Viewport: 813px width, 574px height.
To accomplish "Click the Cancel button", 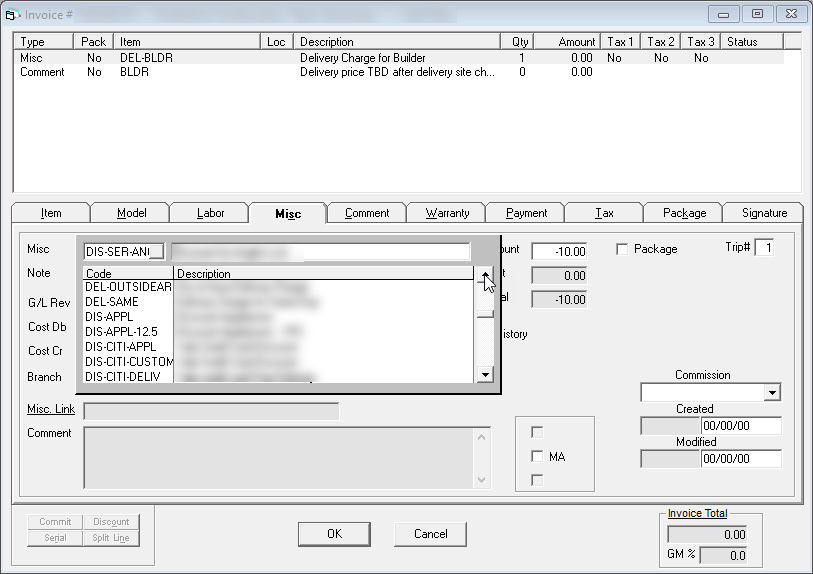I will pyautogui.click(x=430, y=534).
